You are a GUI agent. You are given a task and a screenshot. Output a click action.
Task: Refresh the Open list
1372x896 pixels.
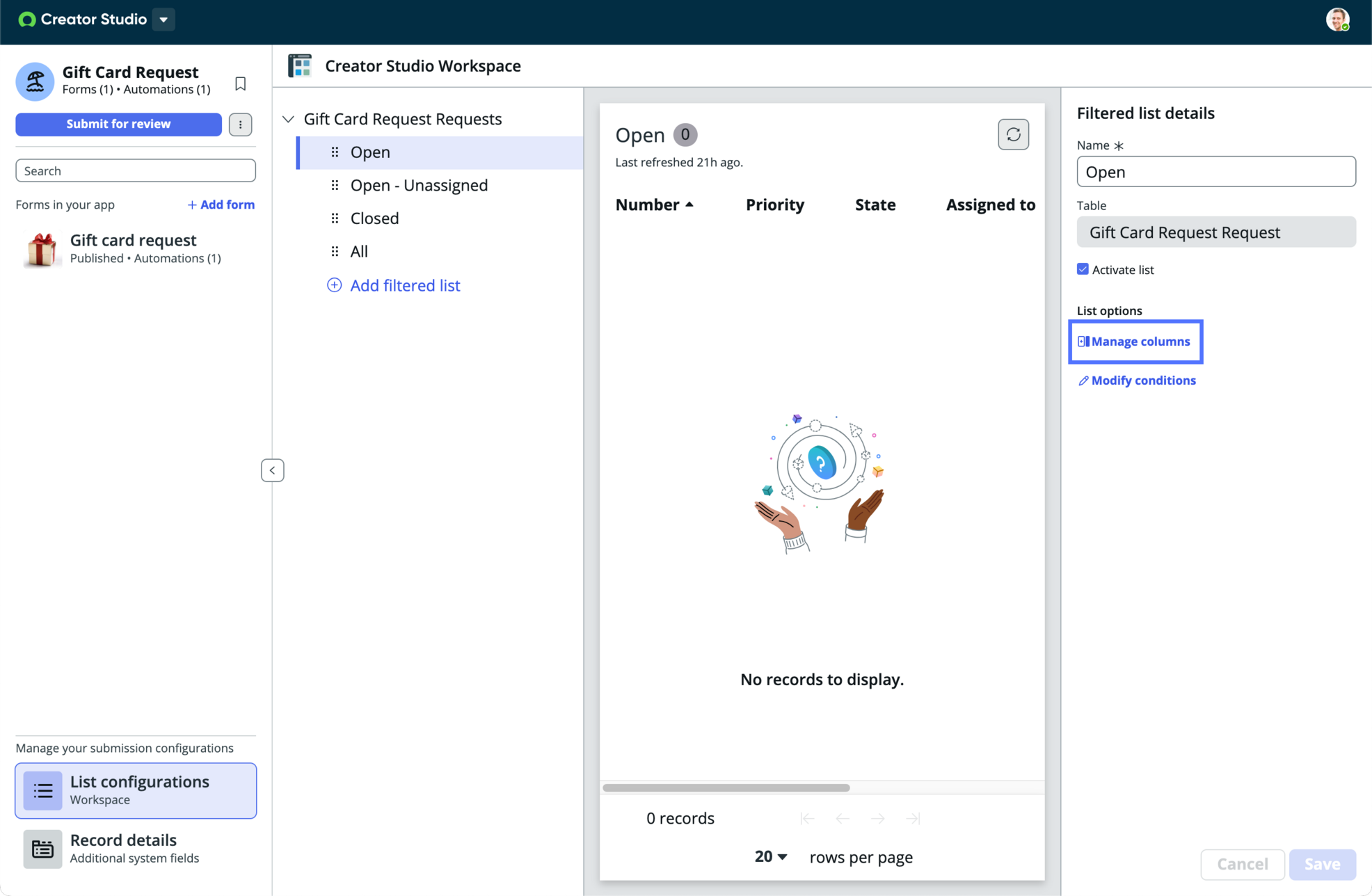tap(1013, 134)
